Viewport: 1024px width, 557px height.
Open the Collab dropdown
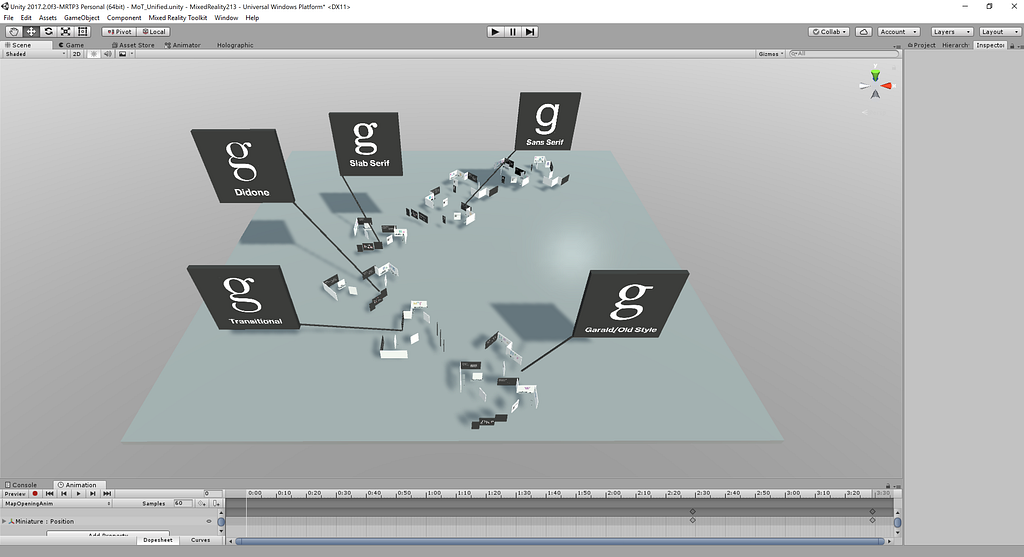click(829, 31)
